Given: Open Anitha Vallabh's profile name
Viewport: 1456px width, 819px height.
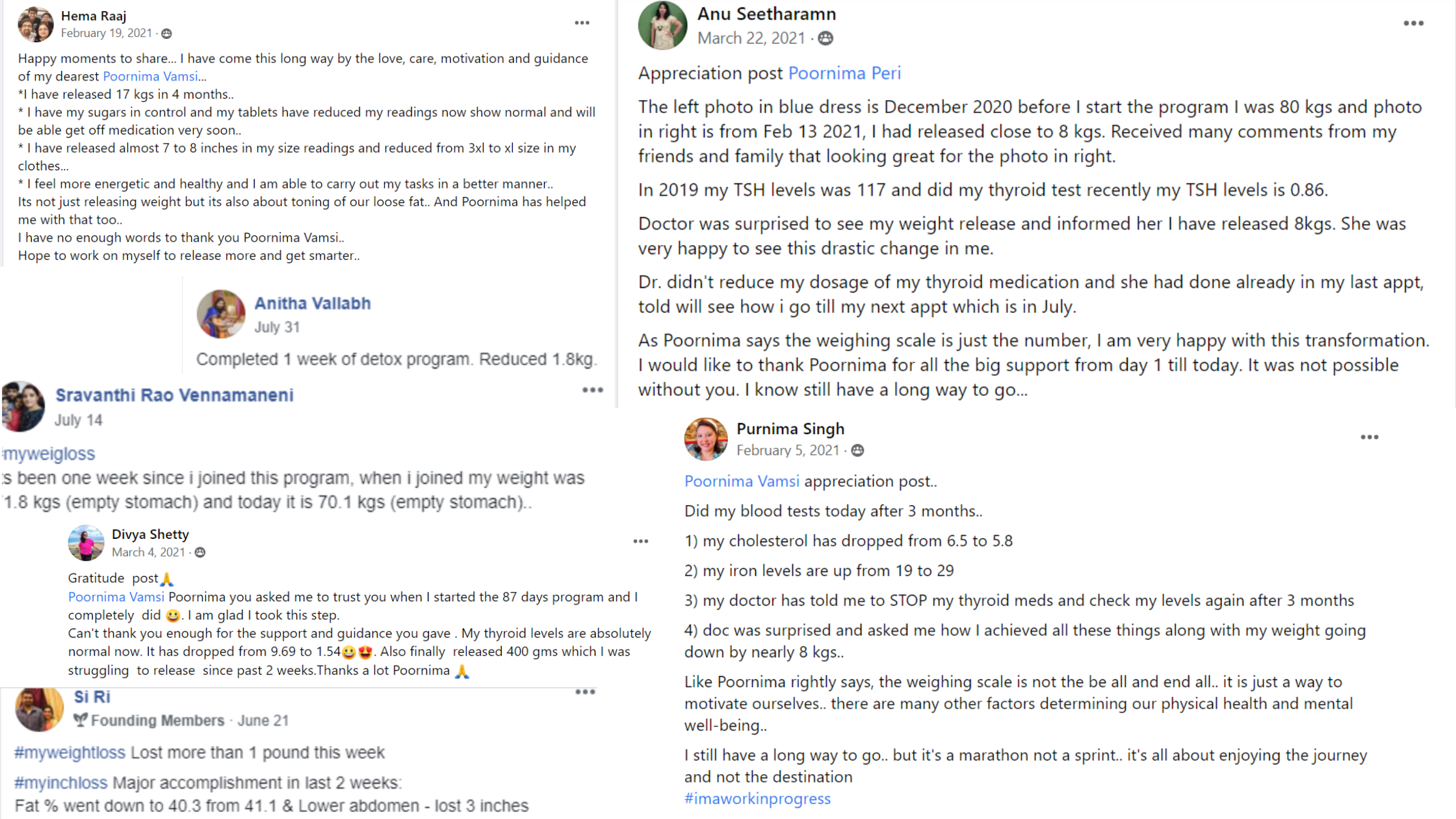Looking at the screenshot, I should click(x=312, y=304).
